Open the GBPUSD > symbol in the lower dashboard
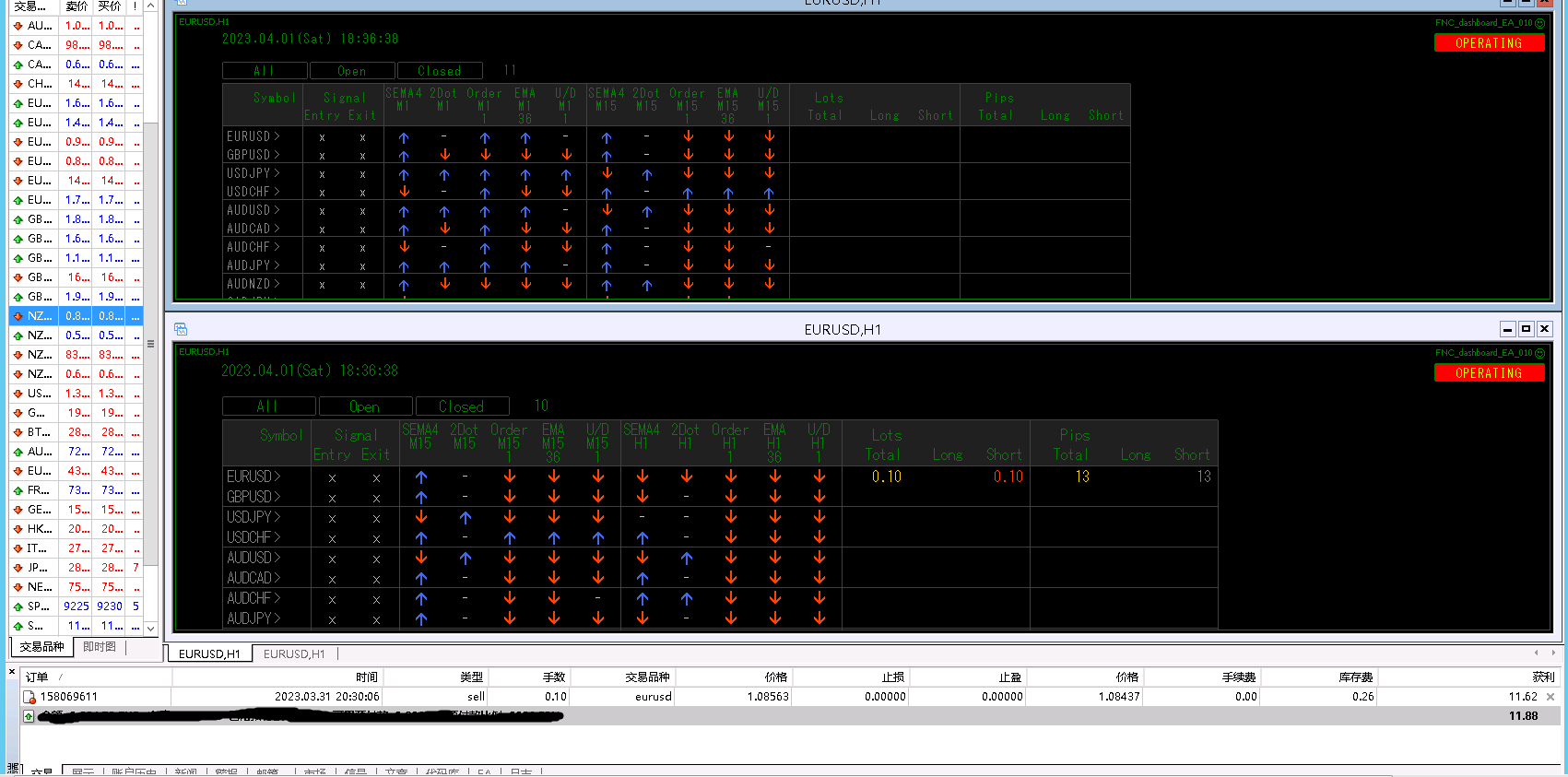The width and height of the screenshot is (1568, 777). click(x=253, y=497)
